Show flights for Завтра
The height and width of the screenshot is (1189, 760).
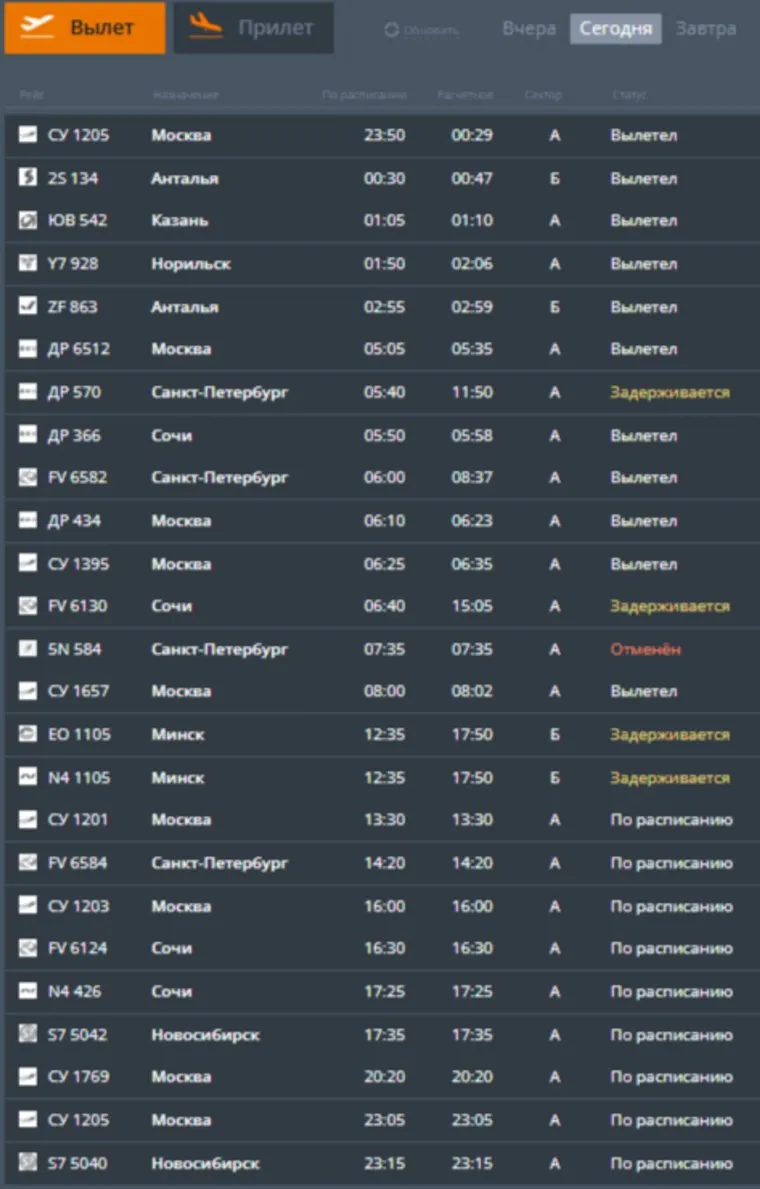tap(706, 29)
